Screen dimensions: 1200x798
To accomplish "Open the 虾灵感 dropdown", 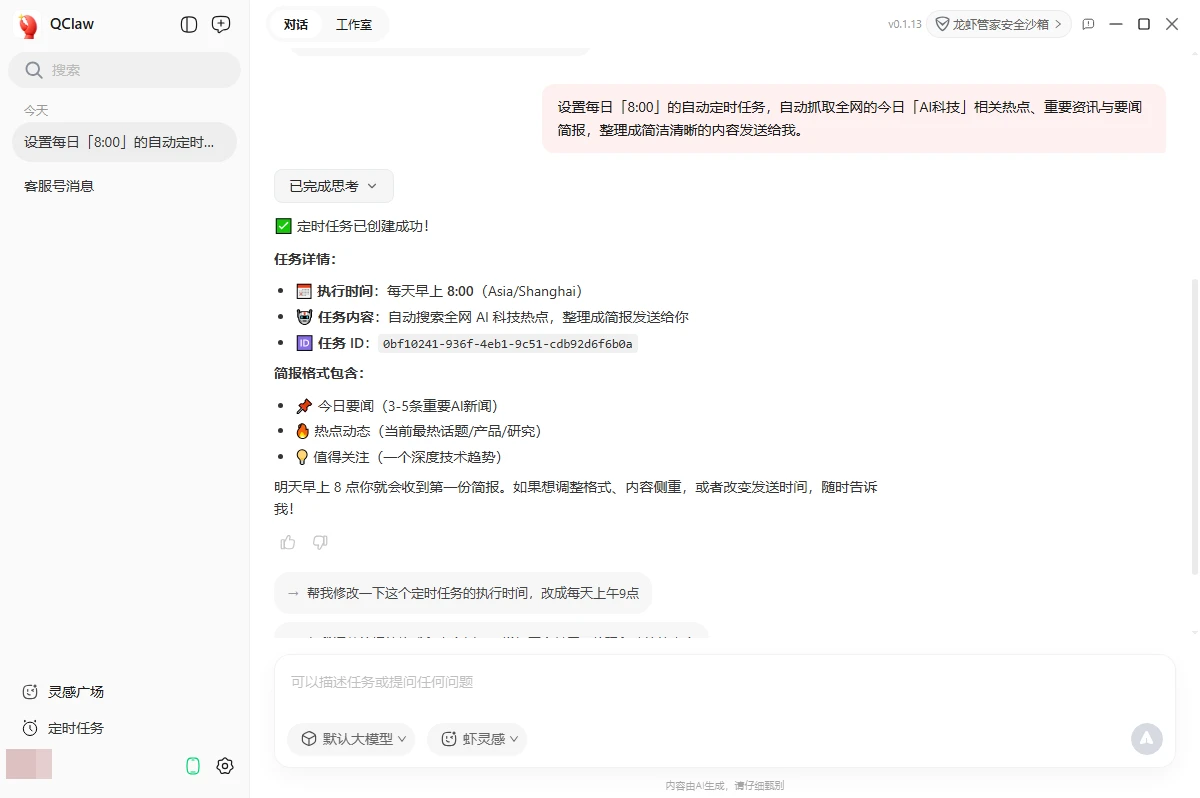I will pos(477,739).
